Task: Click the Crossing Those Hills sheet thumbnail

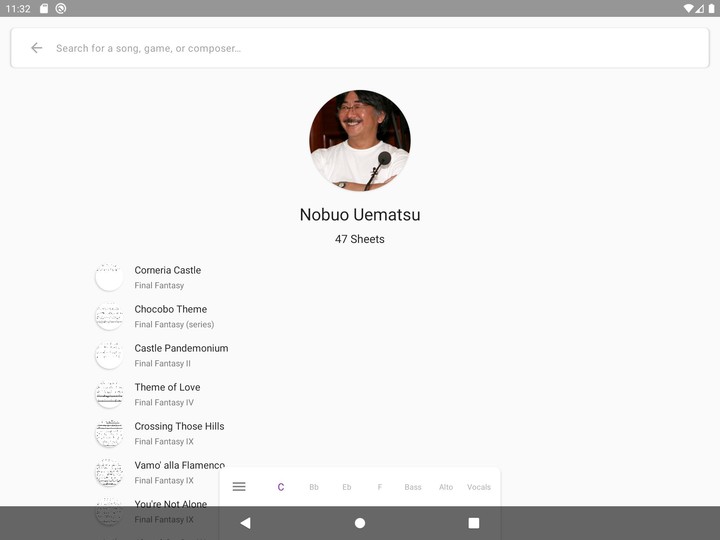Action: point(109,433)
